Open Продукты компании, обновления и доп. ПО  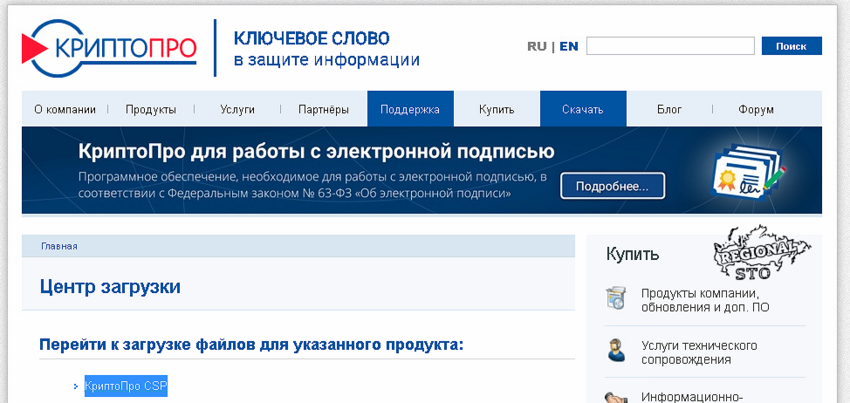(705, 300)
